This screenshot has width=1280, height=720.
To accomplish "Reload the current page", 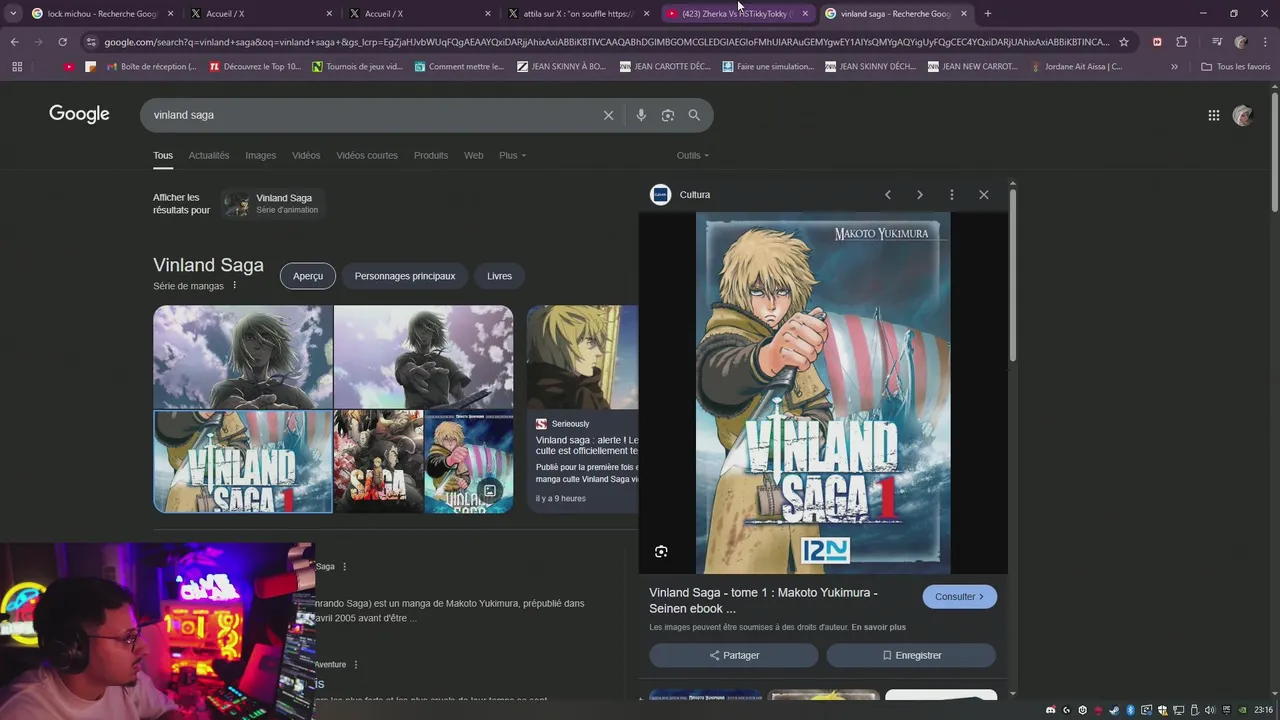I will [x=62, y=42].
